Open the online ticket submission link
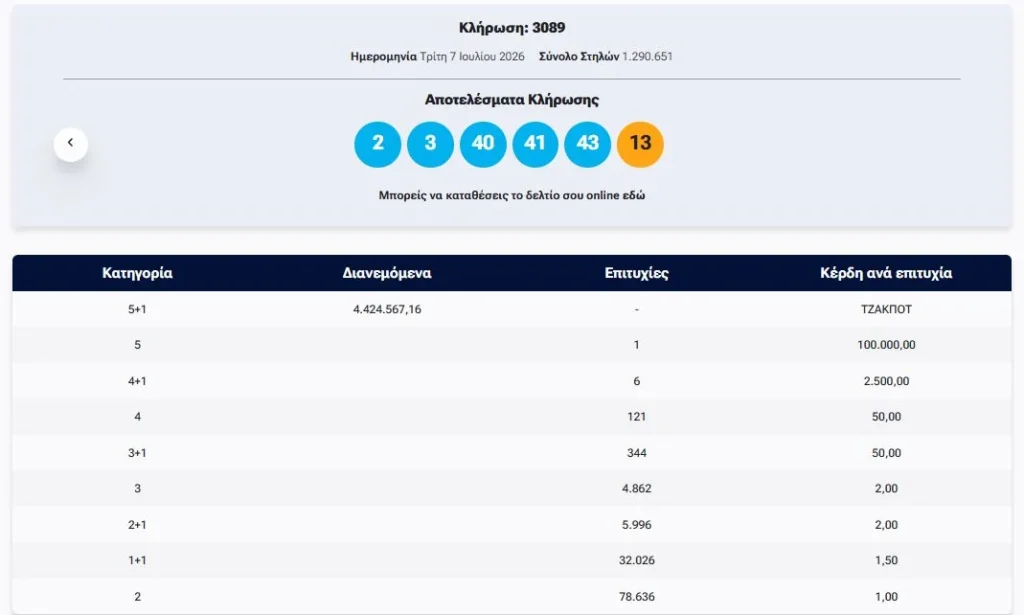Viewport: 1024px width, 615px height. click(x=512, y=195)
